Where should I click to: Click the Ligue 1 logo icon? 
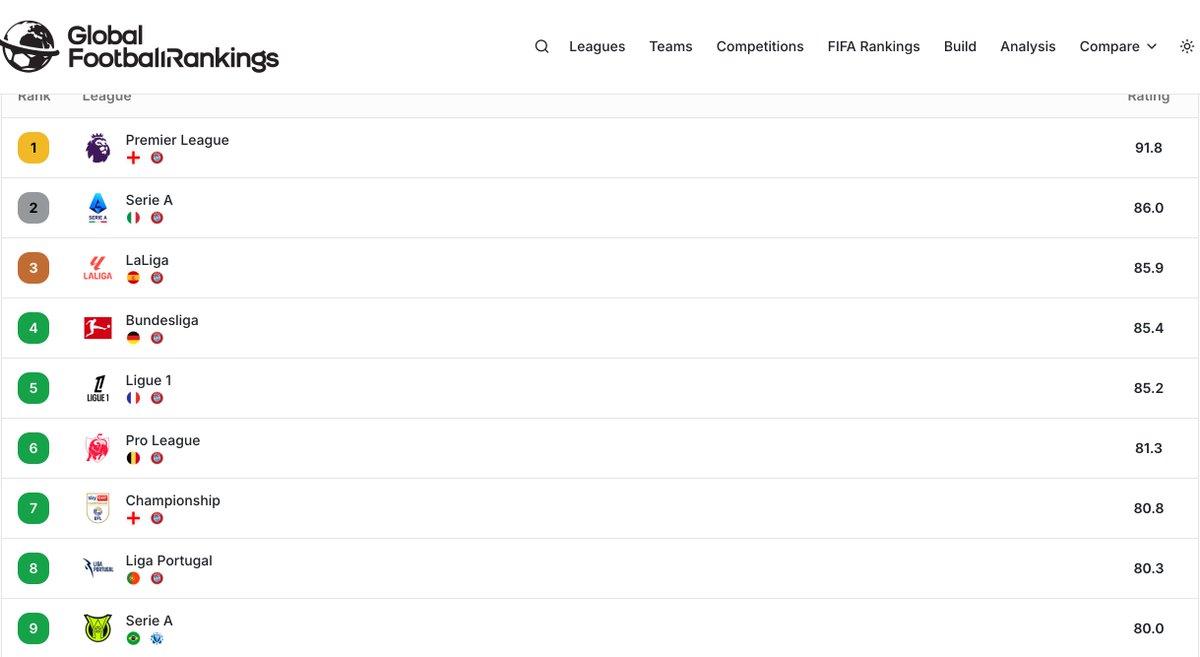[98, 388]
